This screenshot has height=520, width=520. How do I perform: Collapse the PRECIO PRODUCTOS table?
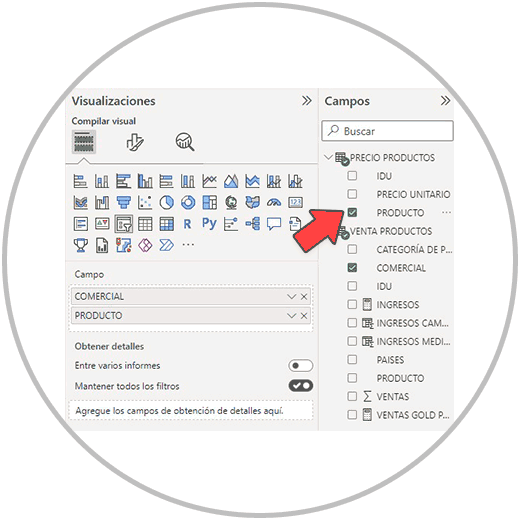[329, 157]
